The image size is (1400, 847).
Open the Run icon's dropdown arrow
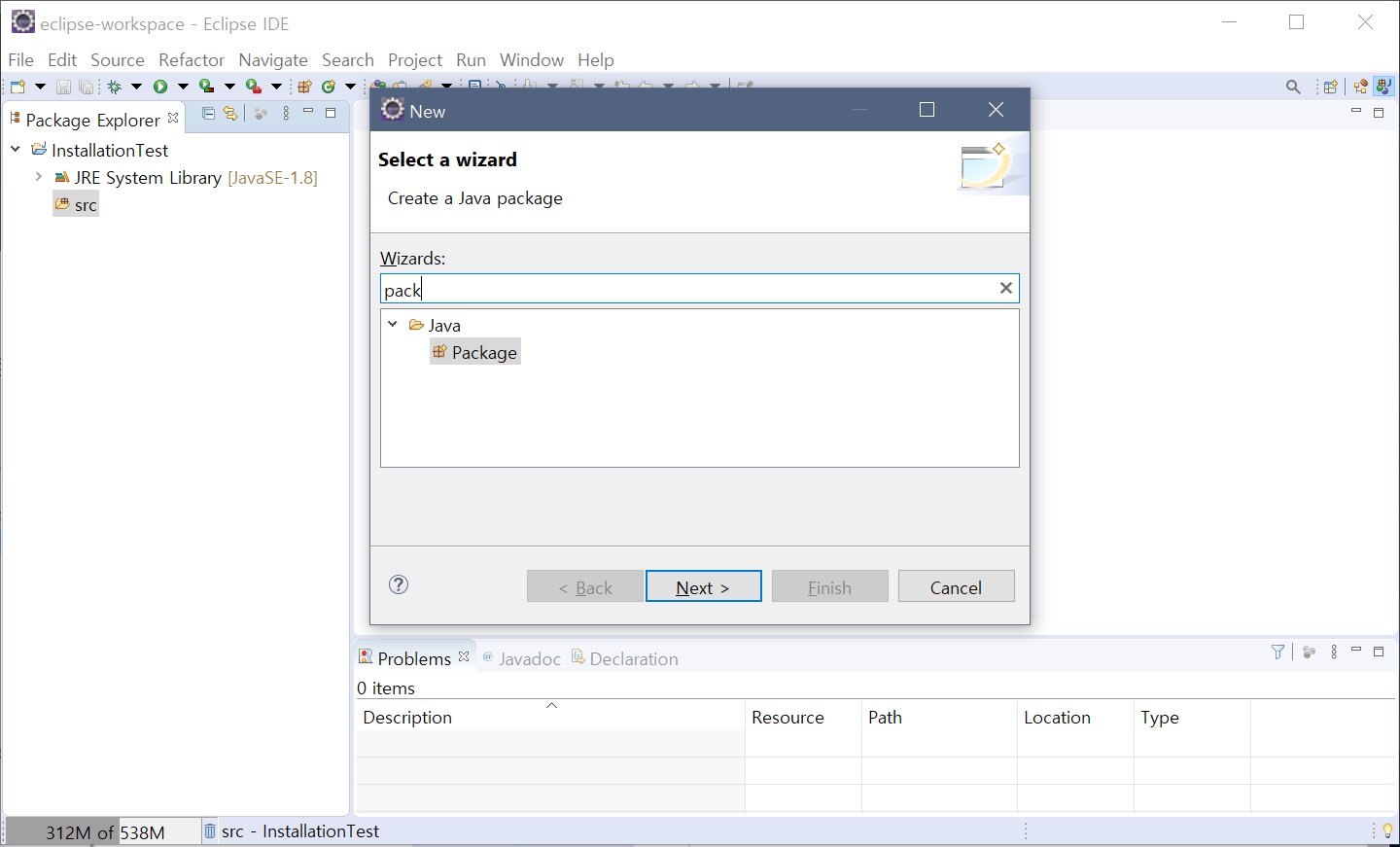pos(183,87)
